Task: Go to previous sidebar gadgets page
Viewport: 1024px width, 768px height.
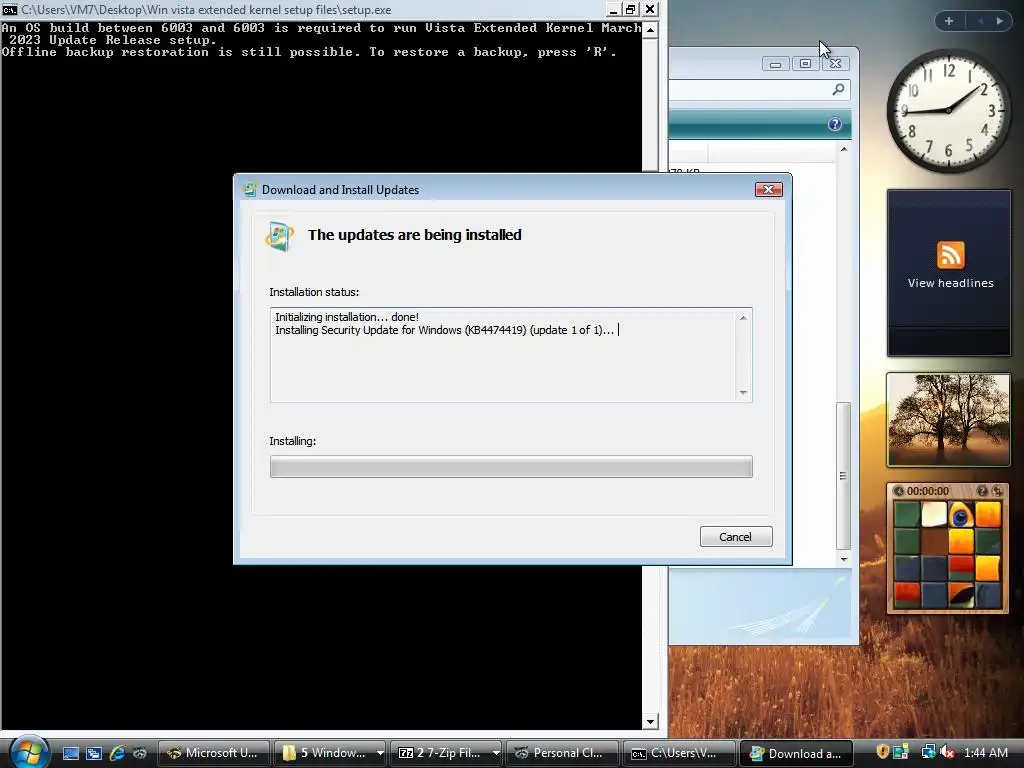Action: click(x=980, y=21)
